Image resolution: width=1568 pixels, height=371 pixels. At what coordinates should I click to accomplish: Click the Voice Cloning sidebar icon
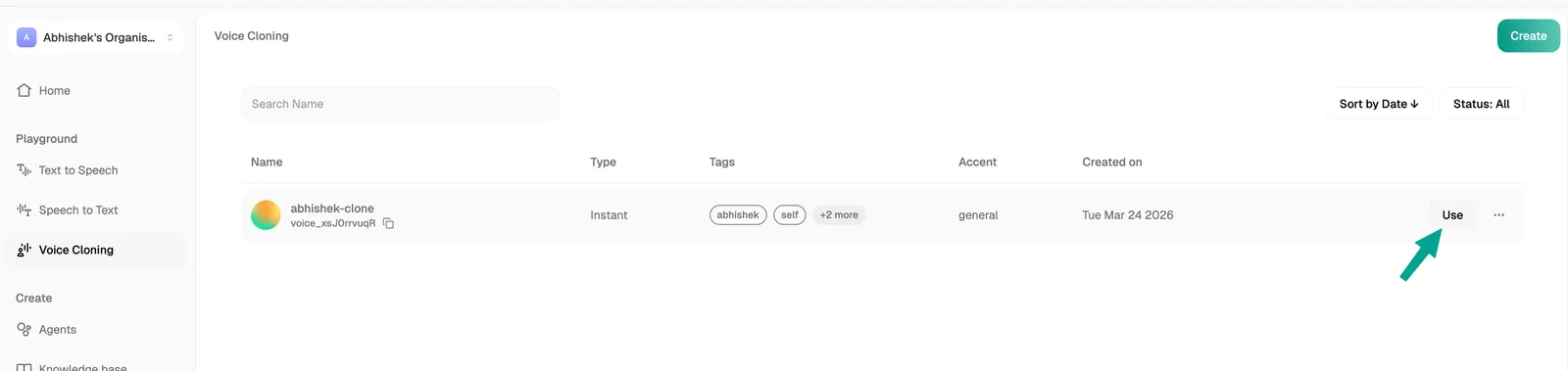pyautogui.click(x=24, y=251)
